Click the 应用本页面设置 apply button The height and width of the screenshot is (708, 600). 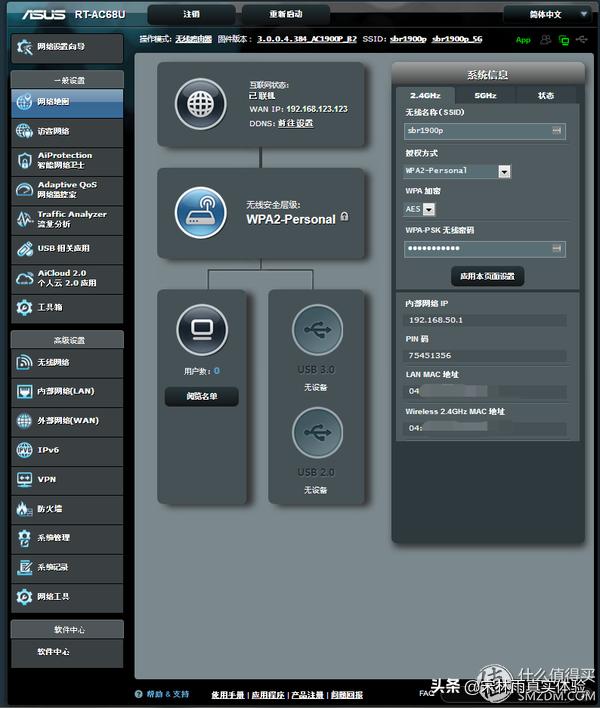(487, 276)
